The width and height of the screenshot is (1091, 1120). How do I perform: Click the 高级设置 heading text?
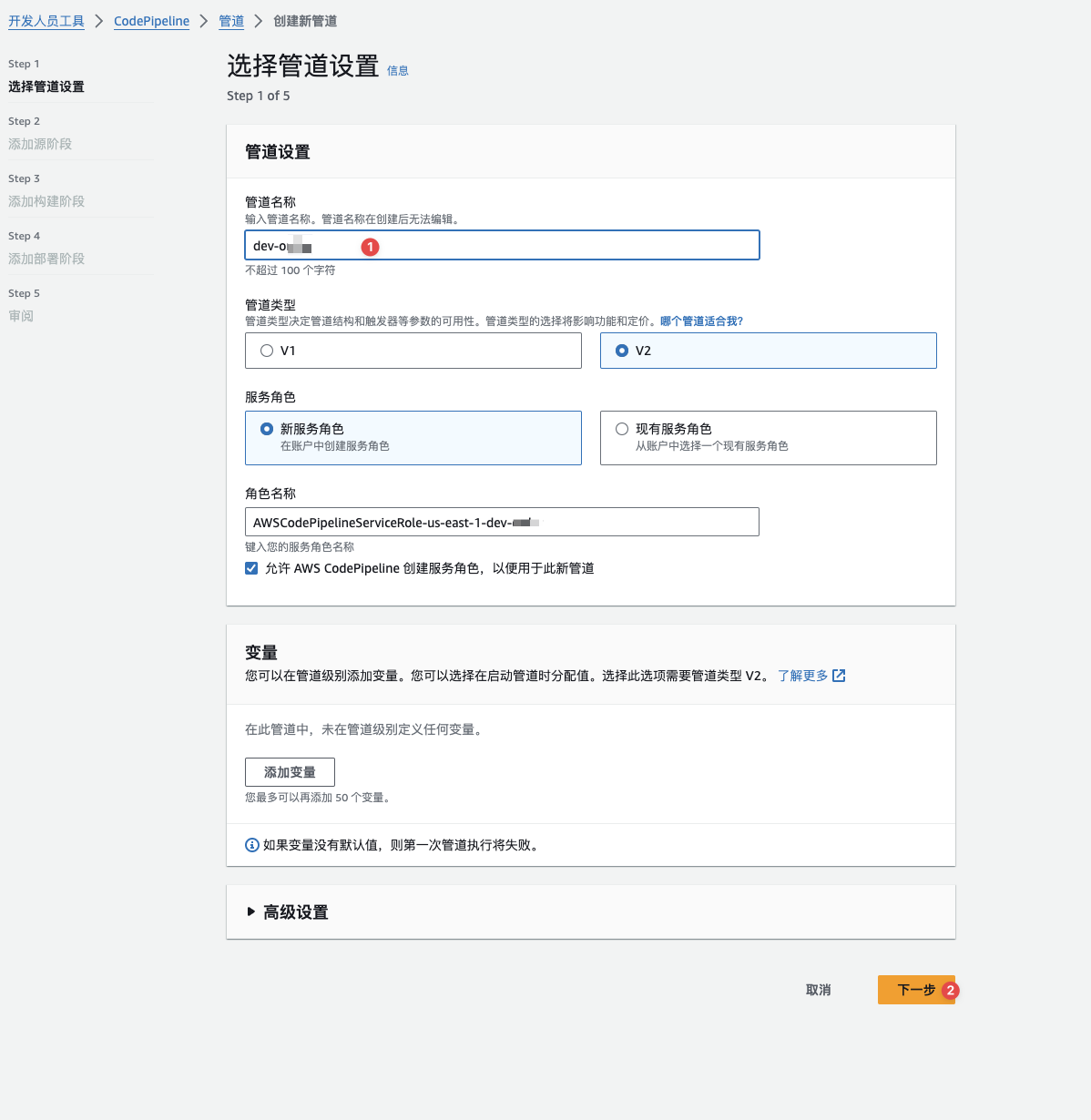(x=295, y=911)
